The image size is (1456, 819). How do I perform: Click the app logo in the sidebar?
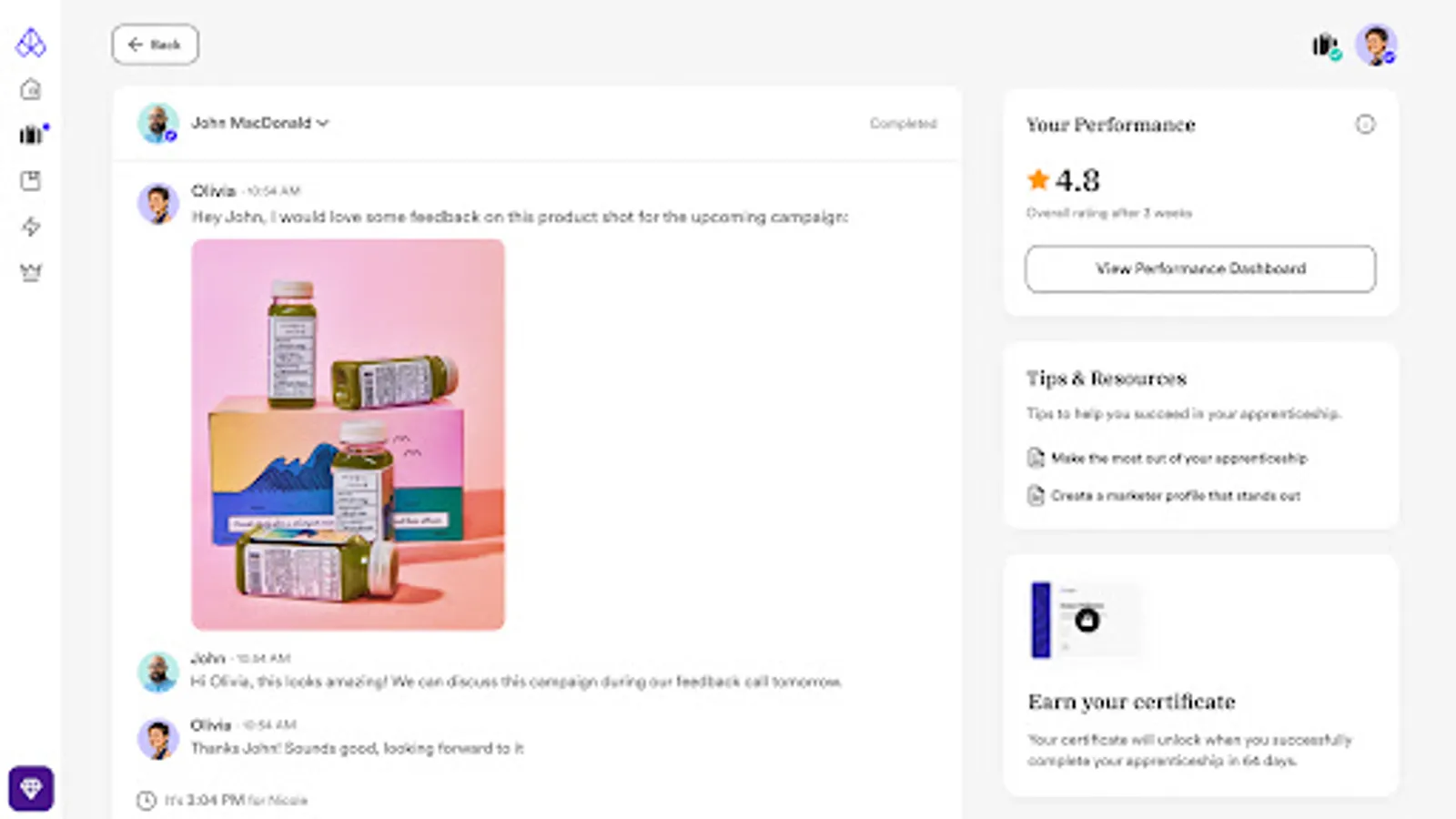click(x=31, y=42)
